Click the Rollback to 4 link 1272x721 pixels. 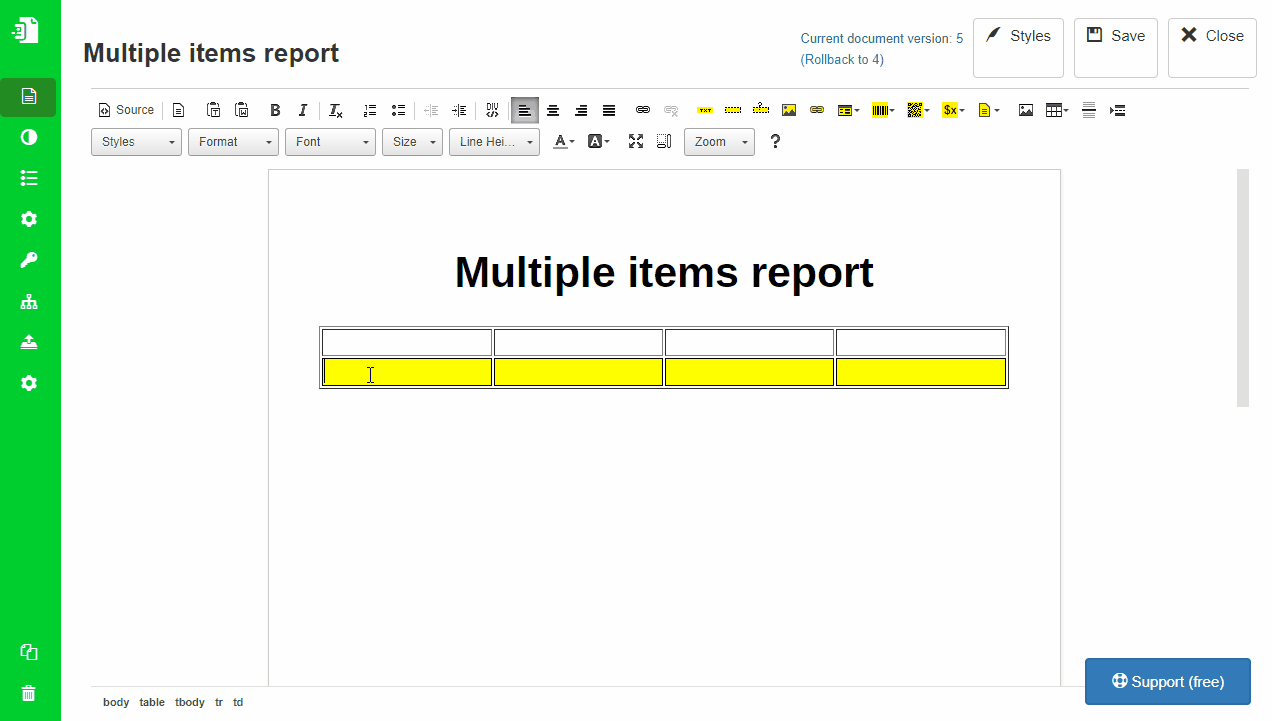click(842, 59)
